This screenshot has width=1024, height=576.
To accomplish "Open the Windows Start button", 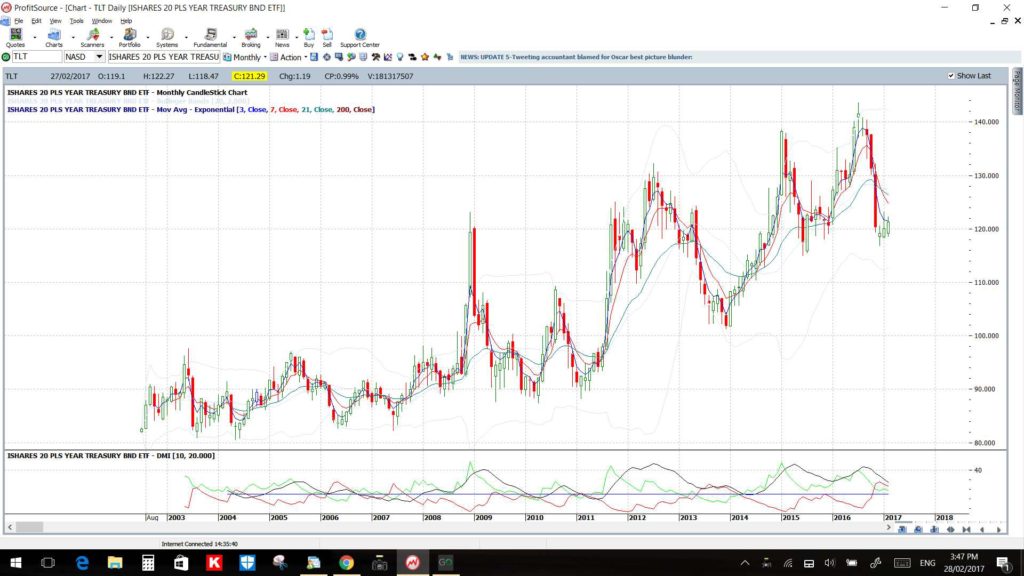I will [15, 563].
